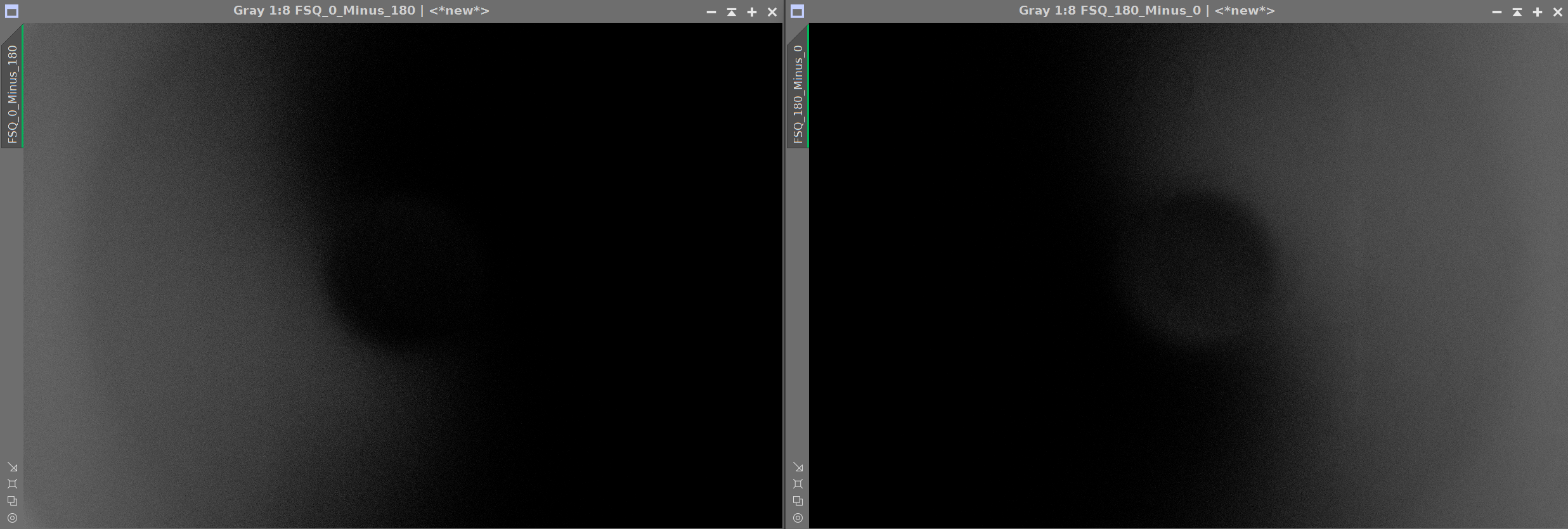The width and height of the screenshot is (1568, 529).
Task: Select the FSQ_180_Minus_0 vertical view tab
Action: (798, 87)
